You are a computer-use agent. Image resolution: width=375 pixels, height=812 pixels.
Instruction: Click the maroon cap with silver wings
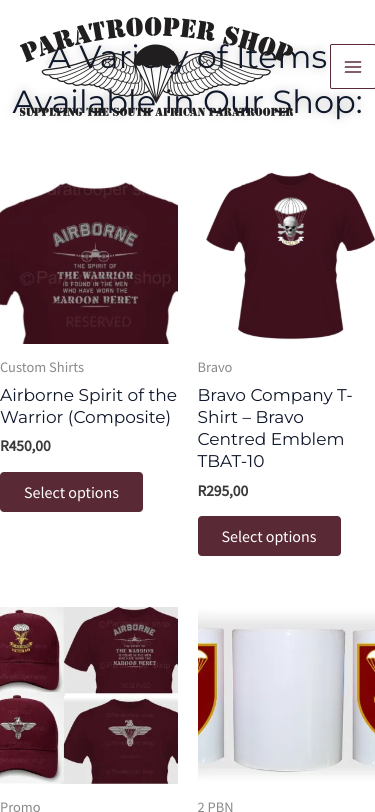(x=30, y=740)
